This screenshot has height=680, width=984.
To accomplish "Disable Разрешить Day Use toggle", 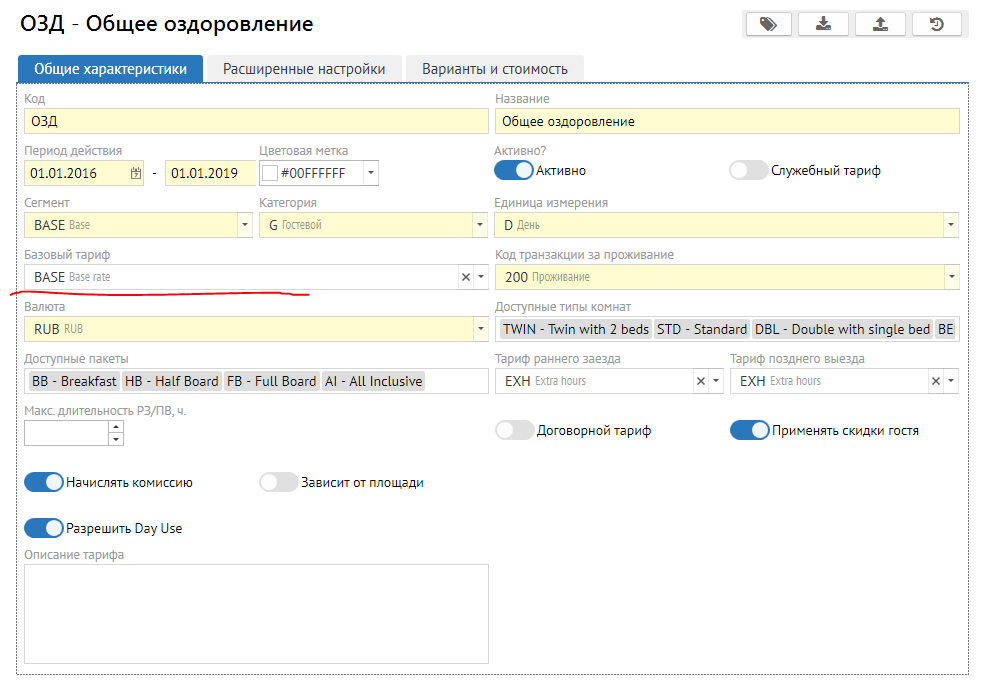I will pyautogui.click(x=44, y=528).
